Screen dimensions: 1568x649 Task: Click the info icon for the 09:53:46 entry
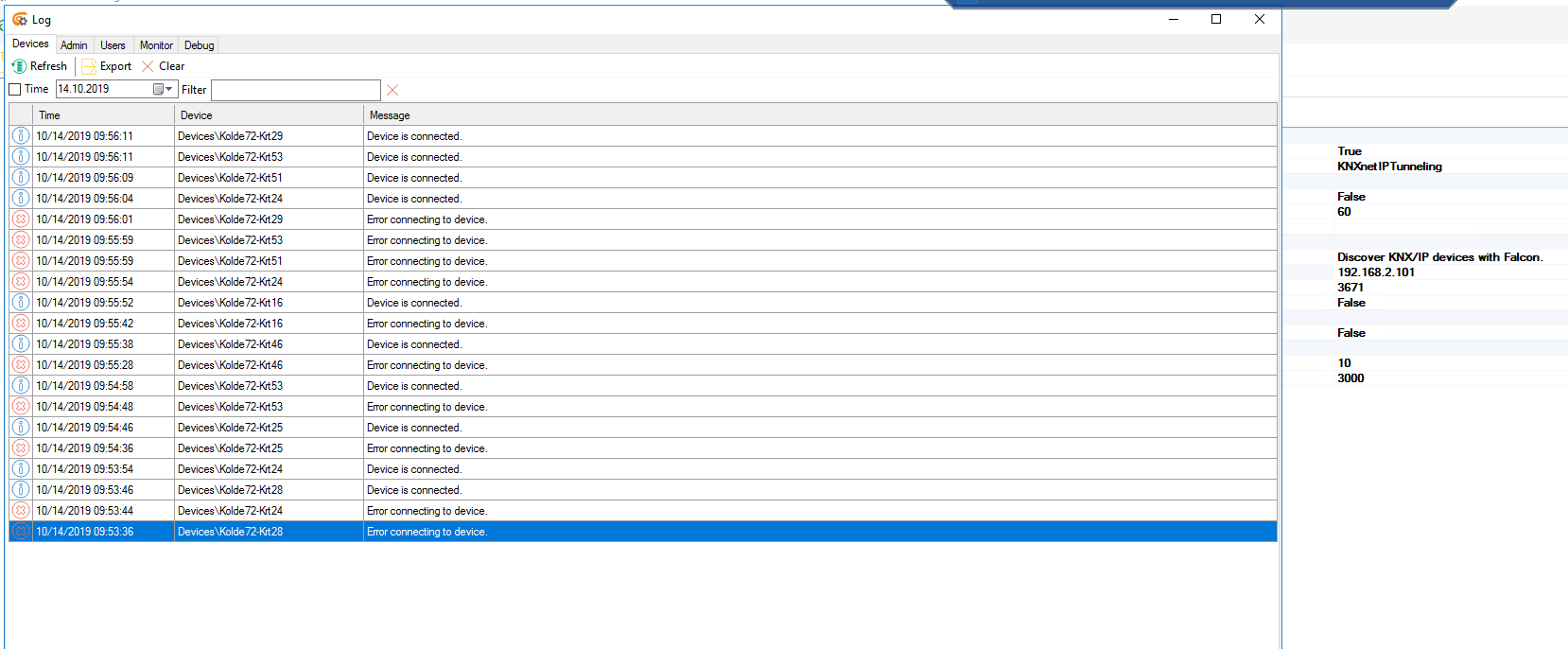[x=20, y=490]
